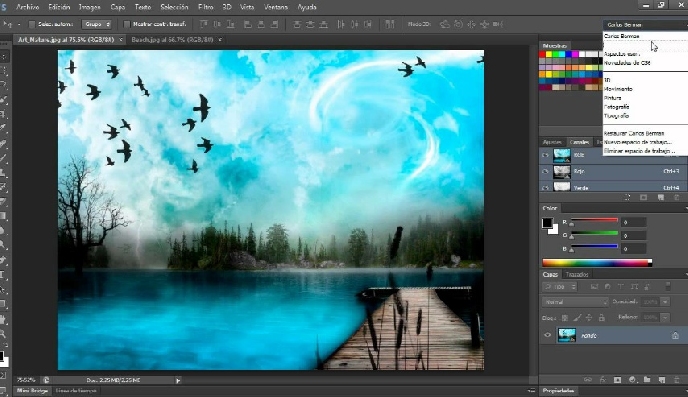Enable Mostrar contr. transf. checkbox
Viewport: 688px width, 397px height.
pos(127,24)
